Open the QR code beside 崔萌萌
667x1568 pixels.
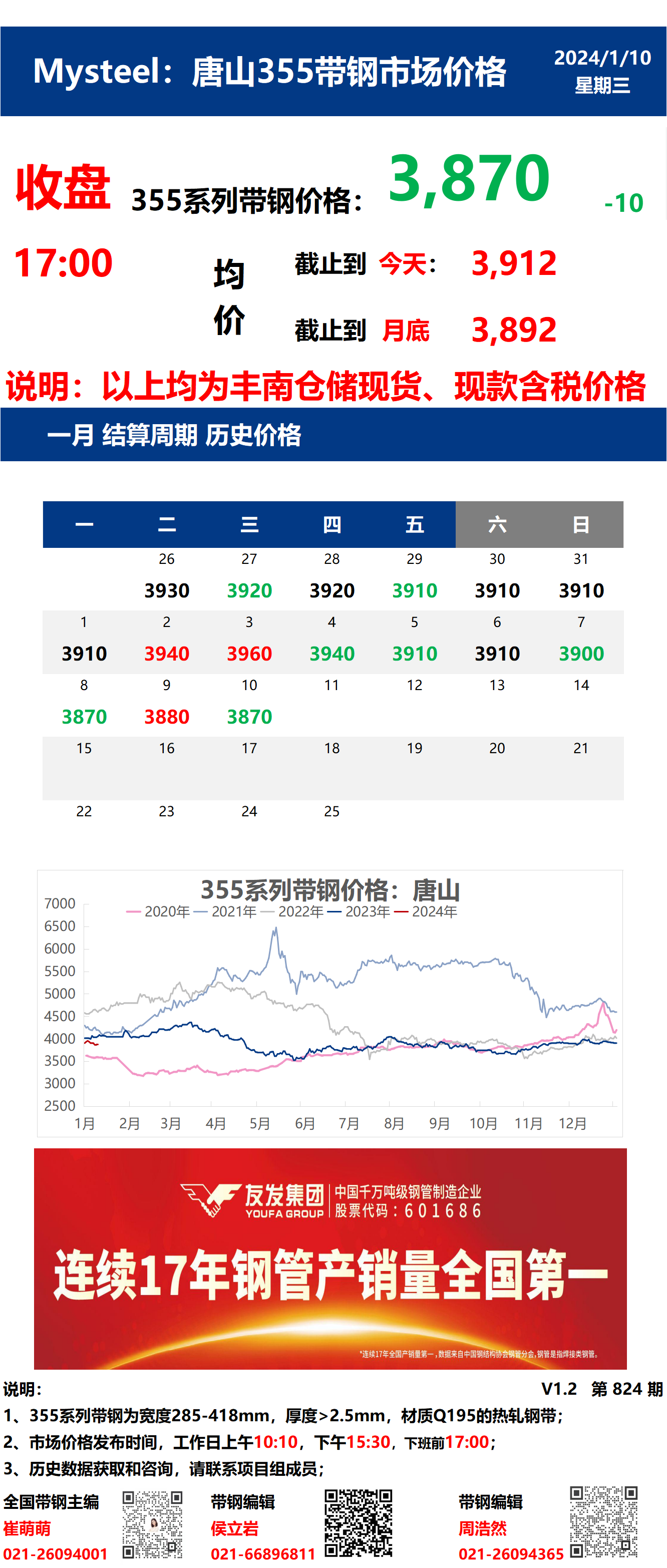click(152, 1524)
